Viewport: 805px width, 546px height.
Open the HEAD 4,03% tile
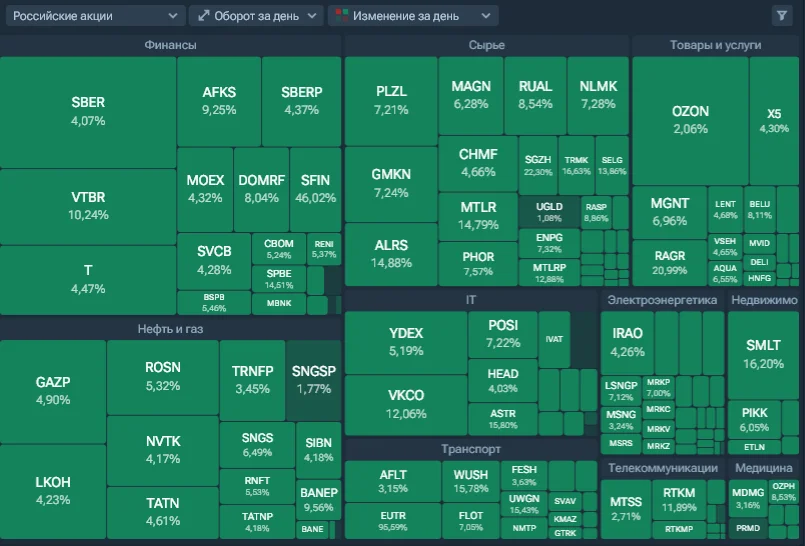point(503,381)
